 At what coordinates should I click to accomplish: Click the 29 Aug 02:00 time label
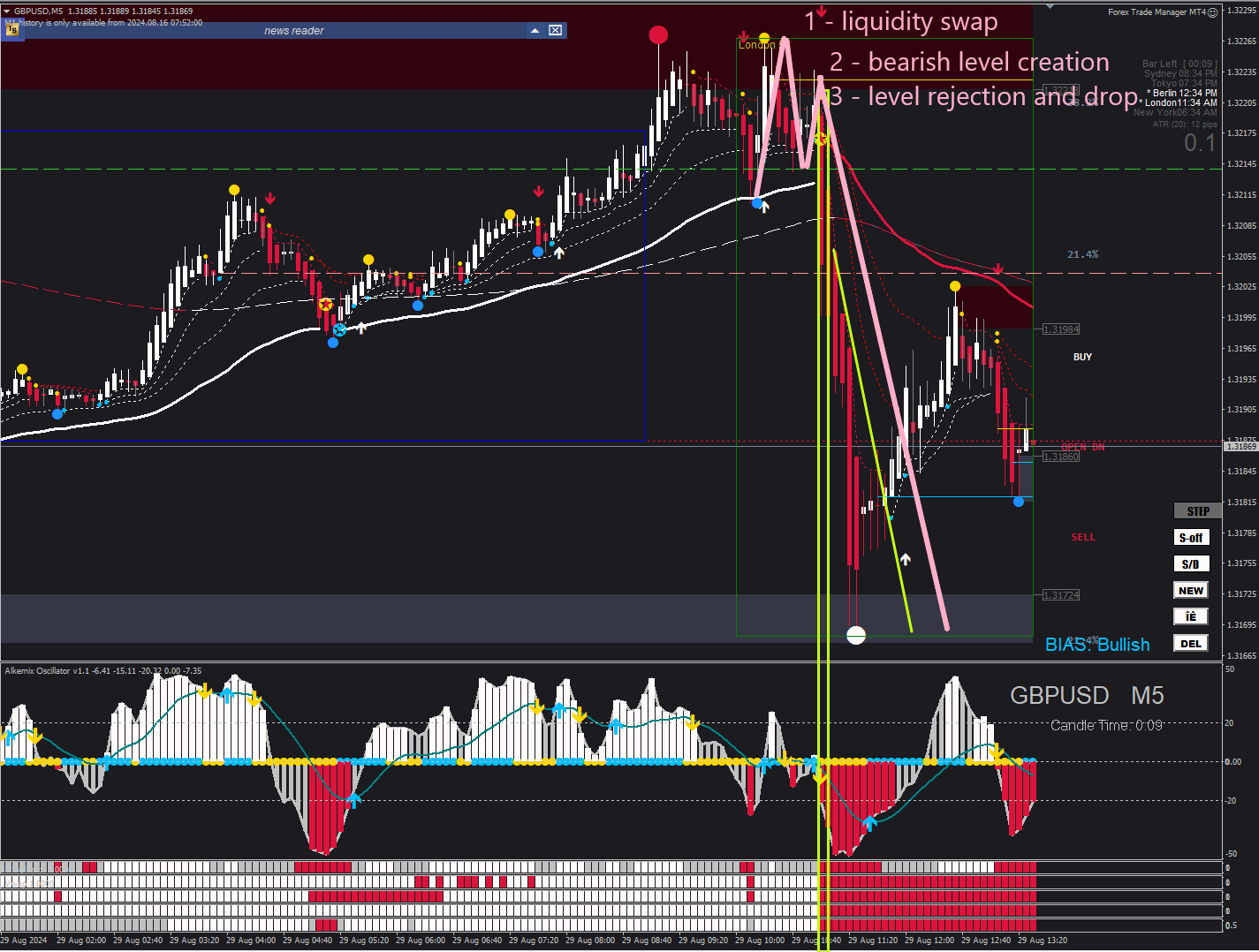click(81, 941)
